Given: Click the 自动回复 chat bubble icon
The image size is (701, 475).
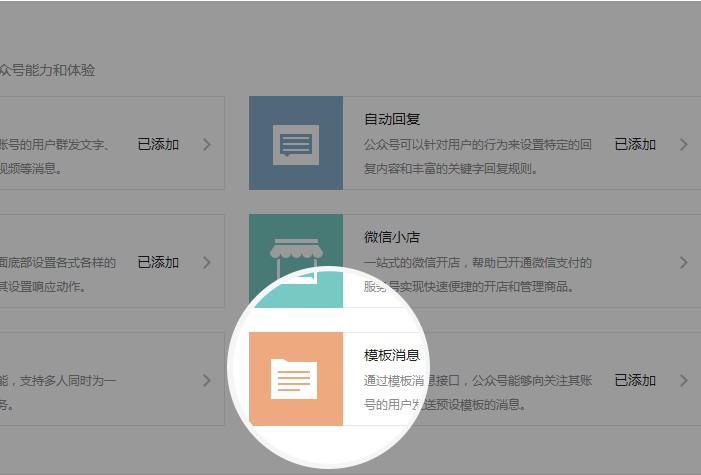Looking at the screenshot, I should click(295, 143).
